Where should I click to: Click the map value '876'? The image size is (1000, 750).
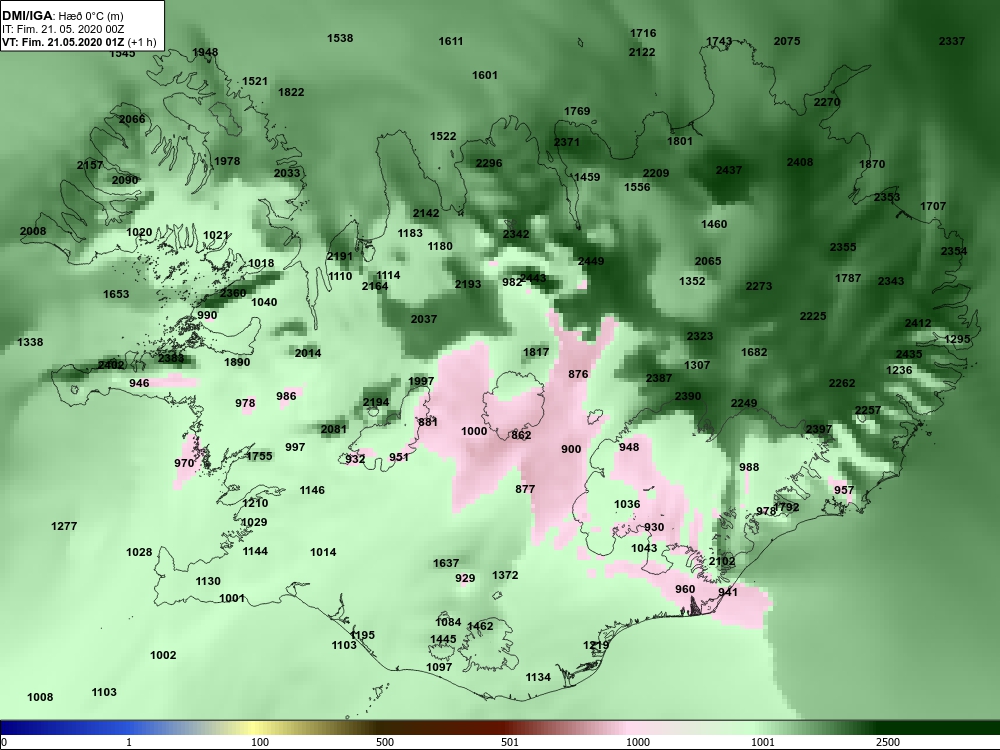pyautogui.click(x=578, y=374)
